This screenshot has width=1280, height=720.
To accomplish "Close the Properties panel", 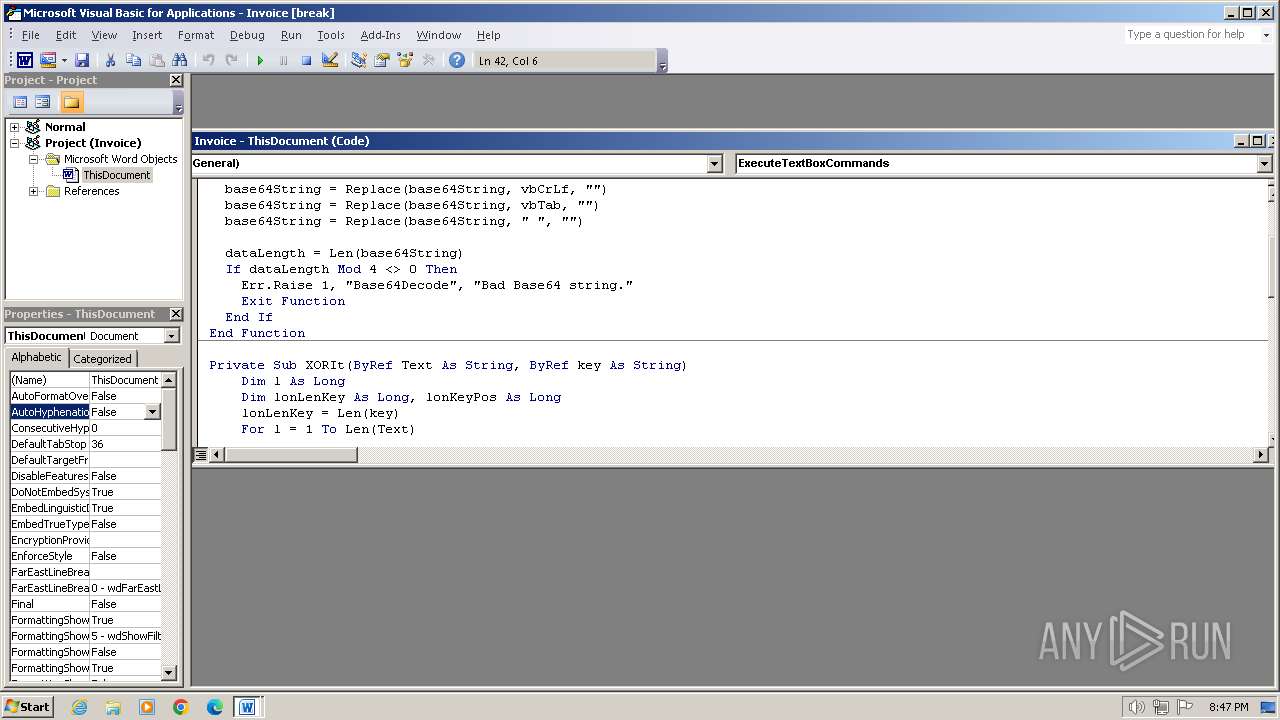I will pos(176,314).
